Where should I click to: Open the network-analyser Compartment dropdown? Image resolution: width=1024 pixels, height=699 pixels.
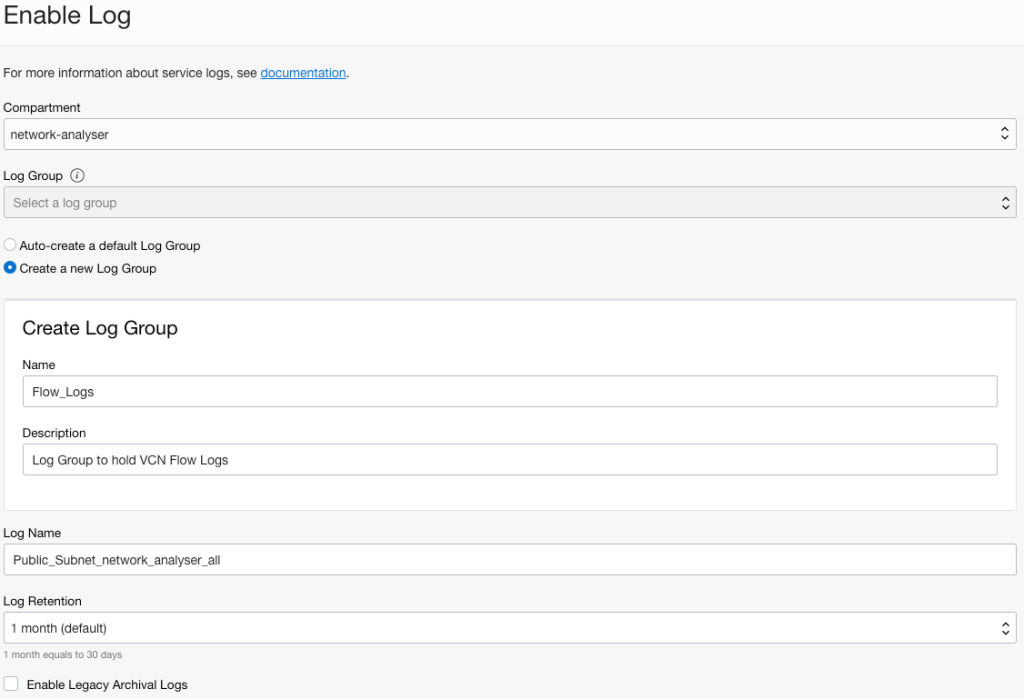[x=500, y=134]
